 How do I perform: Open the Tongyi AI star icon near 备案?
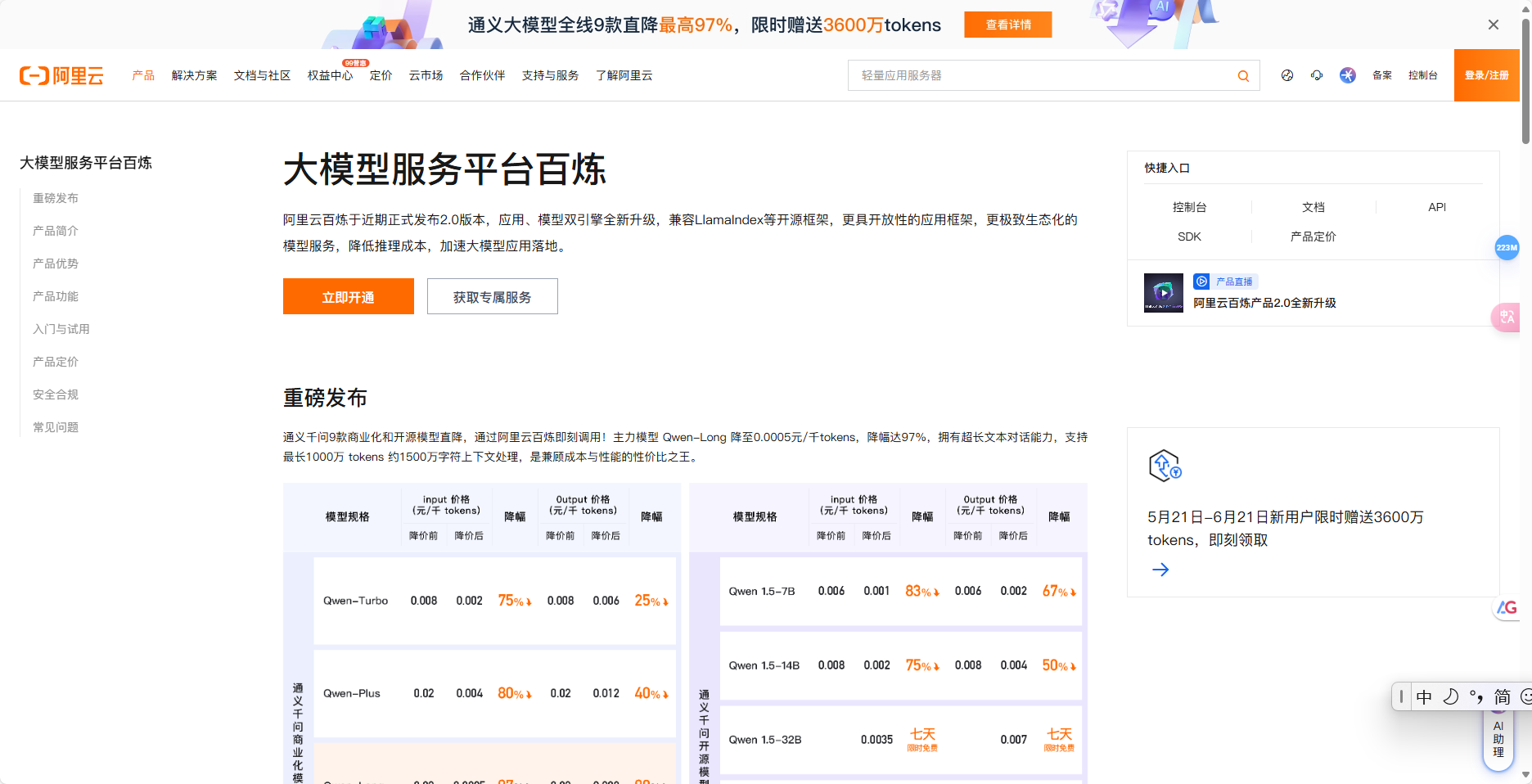(x=1347, y=75)
